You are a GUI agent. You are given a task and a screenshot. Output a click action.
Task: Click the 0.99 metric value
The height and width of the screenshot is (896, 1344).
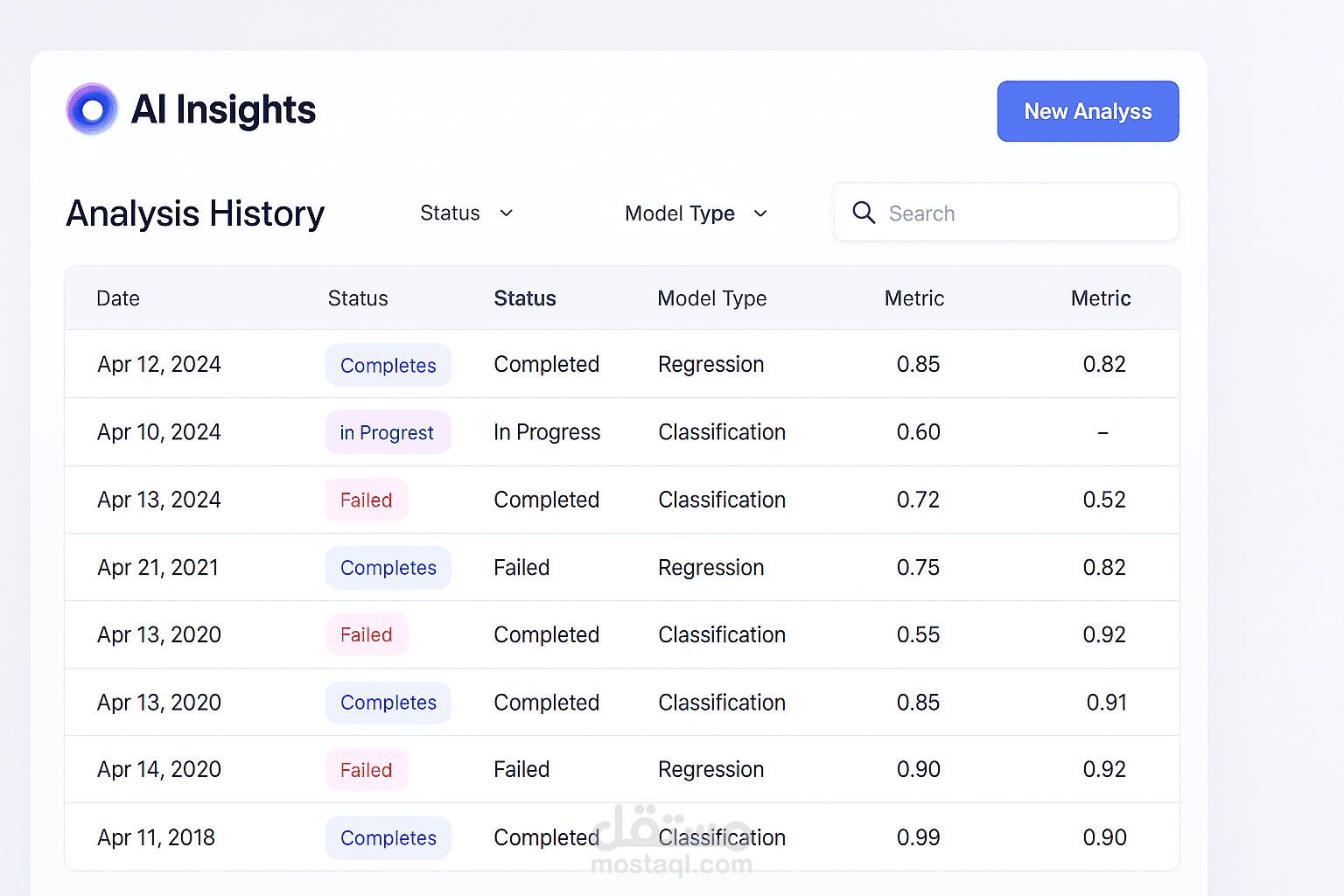919,837
